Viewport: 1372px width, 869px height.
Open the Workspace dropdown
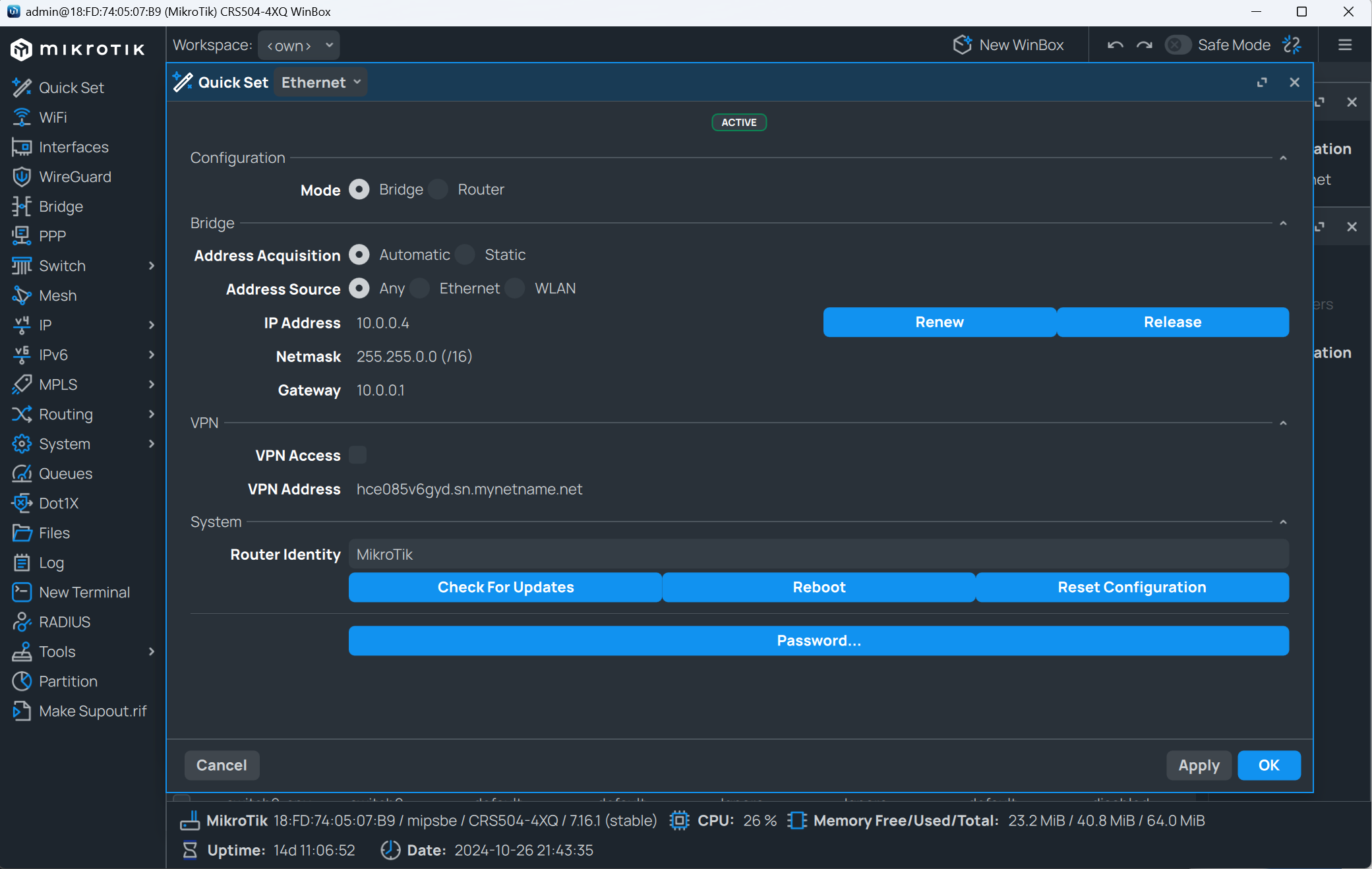[x=299, y=45]
